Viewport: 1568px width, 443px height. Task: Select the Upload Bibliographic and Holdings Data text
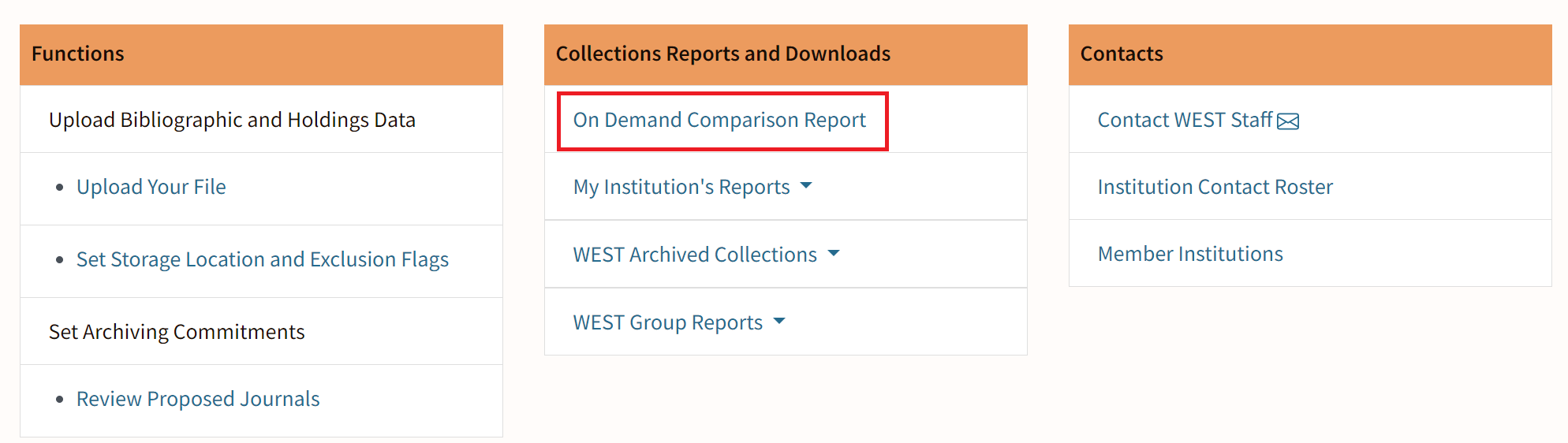pyautogui.click(x=232, y=120)
